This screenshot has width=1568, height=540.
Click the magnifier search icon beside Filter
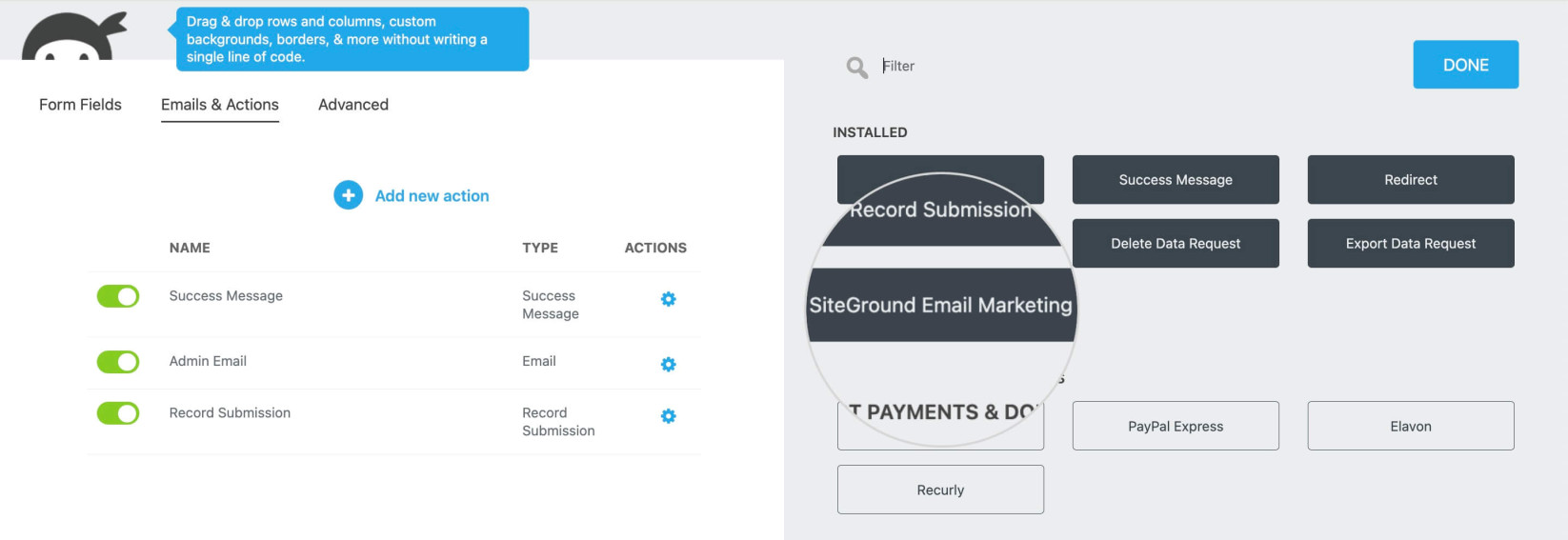point(856,67)
